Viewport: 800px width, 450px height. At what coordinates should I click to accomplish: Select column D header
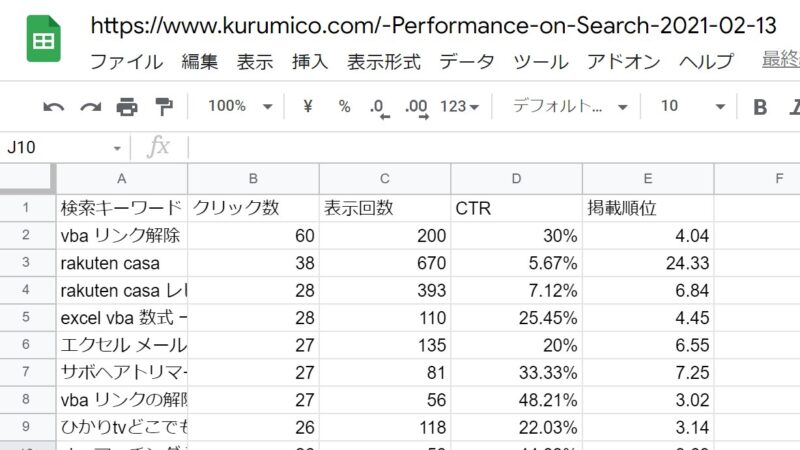(x=516, y=179)
